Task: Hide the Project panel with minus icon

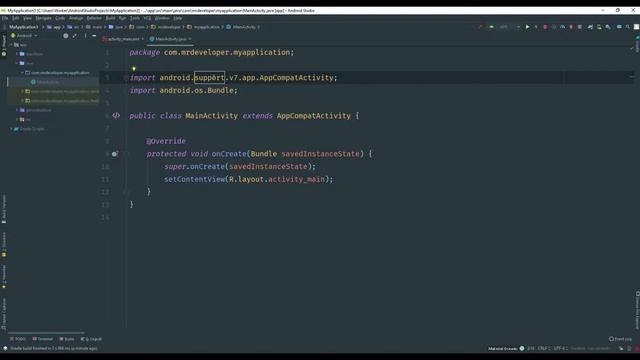Action: [x=94, y=36]
